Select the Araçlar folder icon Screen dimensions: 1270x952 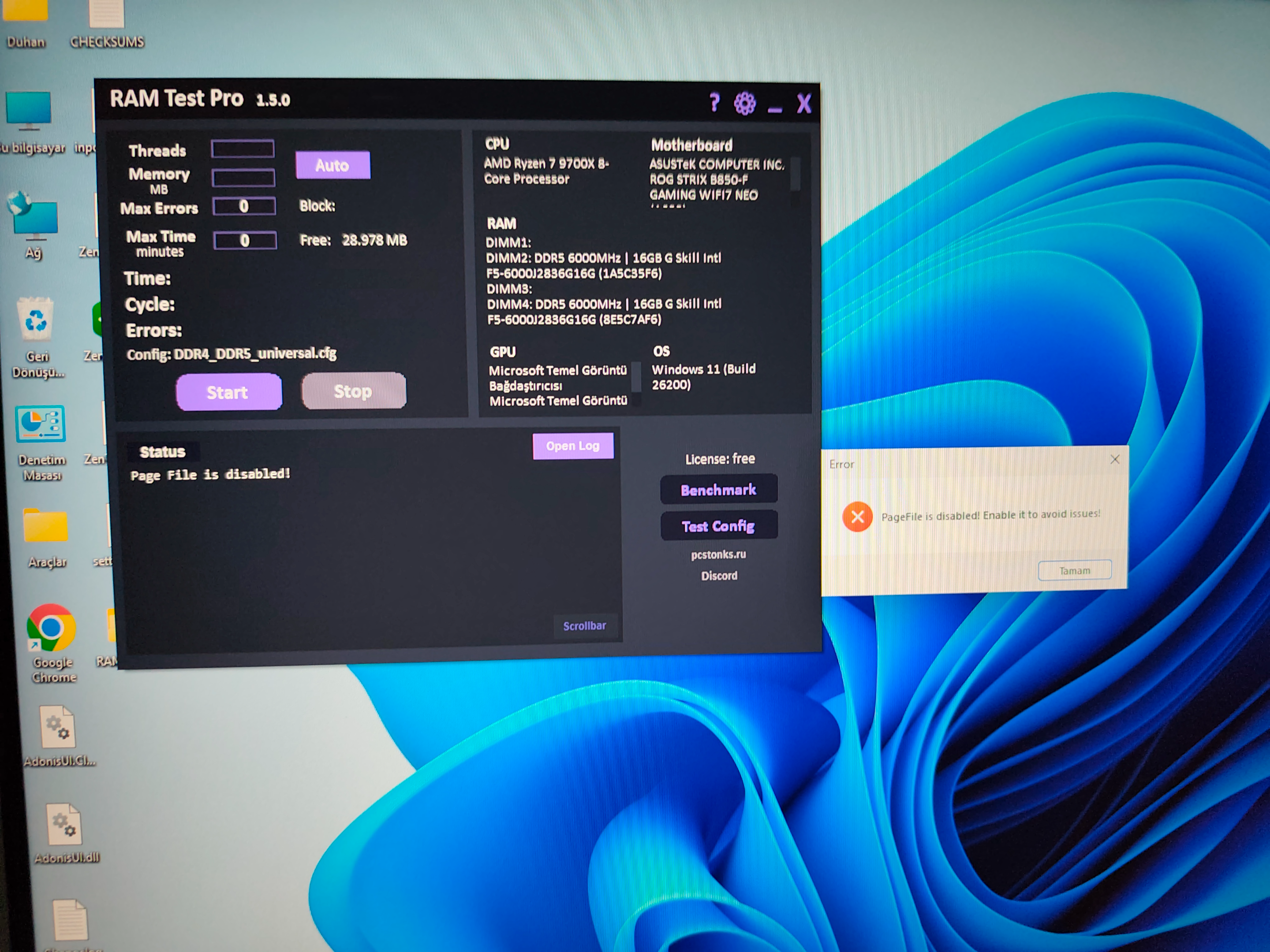tap(46, 538)
